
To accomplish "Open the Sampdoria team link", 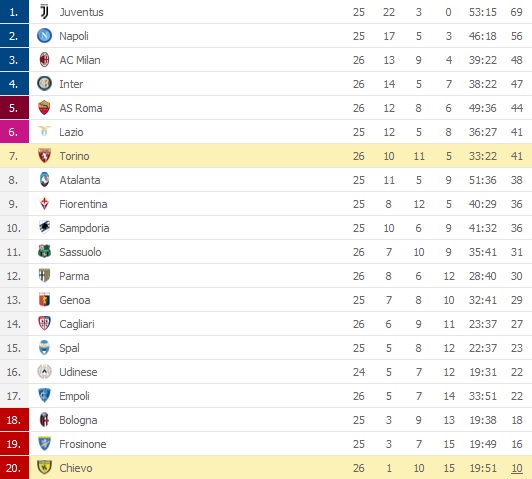I will coord(84,228).
